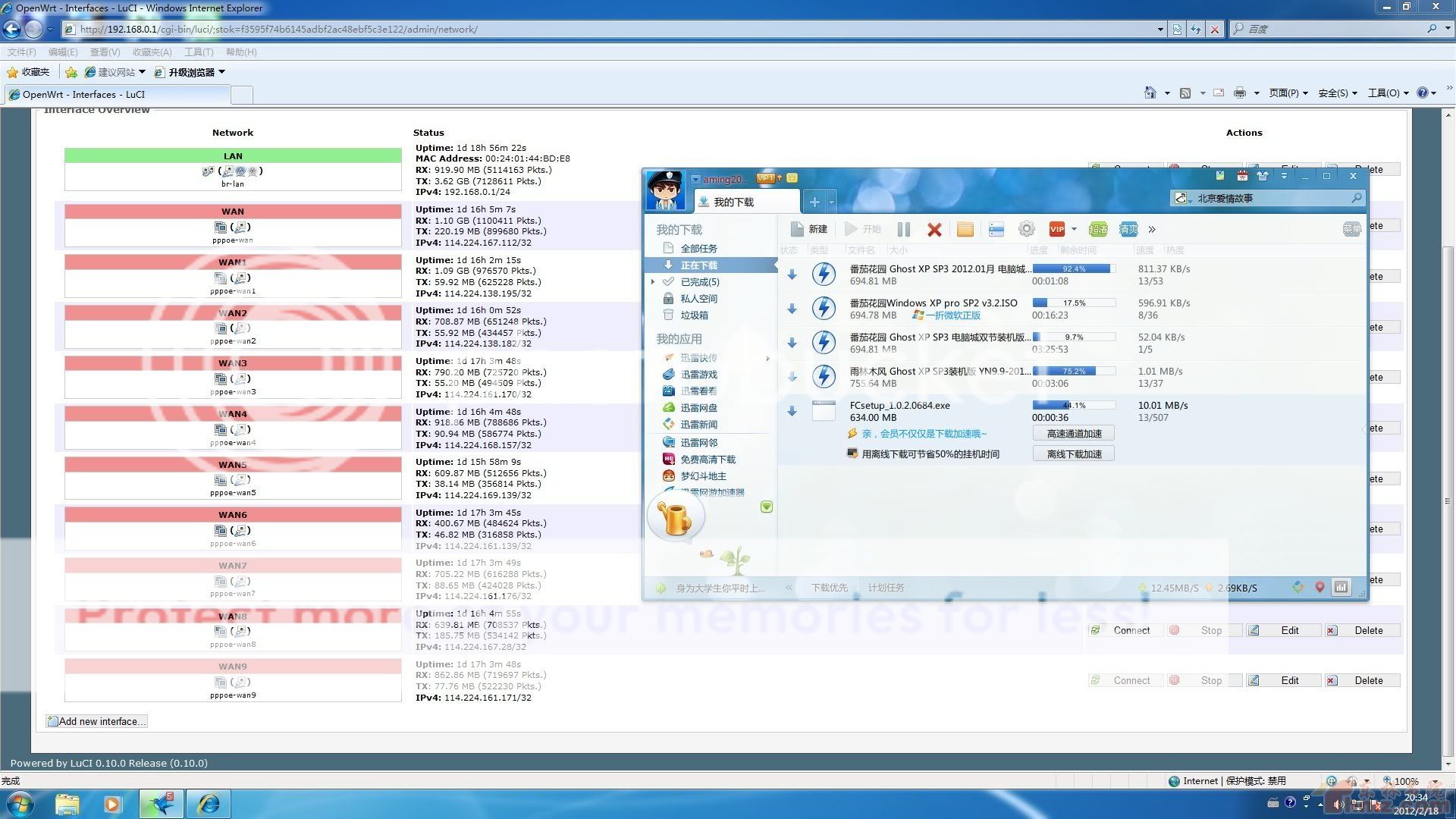This screenshot has height=819, width=1456.
Task: Click the shirt skin icon in Xunlei title bar
Action: pyautogui.click(x=1263, y=176)
